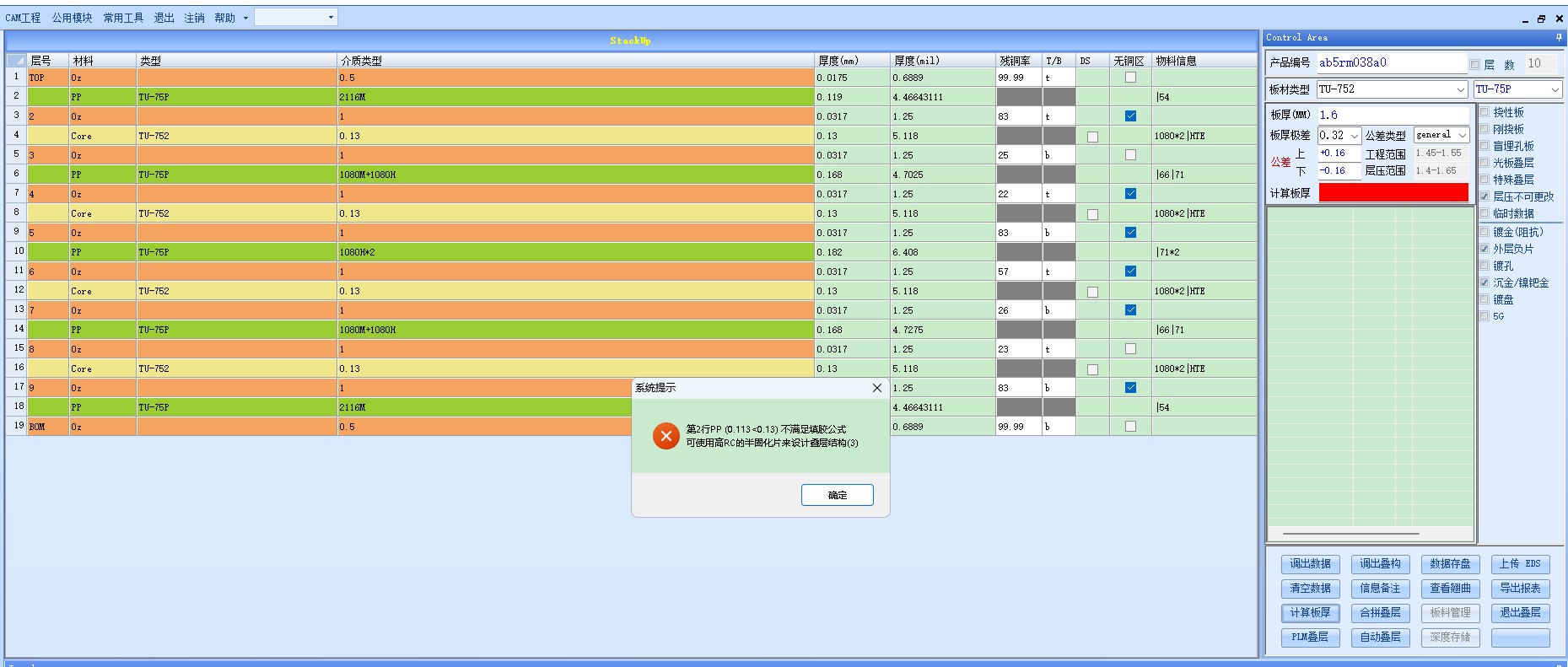Enable the 盲埋孔板 checkbox
This screenshot has height=667, width=1568.
click(x=1484, y=146)
